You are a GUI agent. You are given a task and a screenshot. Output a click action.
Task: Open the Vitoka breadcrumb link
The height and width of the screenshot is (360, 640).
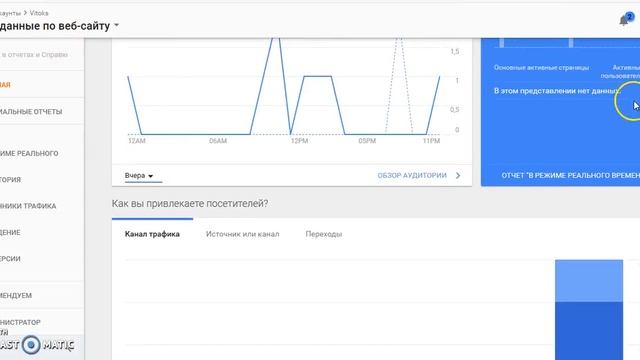[x=39, y=13]
